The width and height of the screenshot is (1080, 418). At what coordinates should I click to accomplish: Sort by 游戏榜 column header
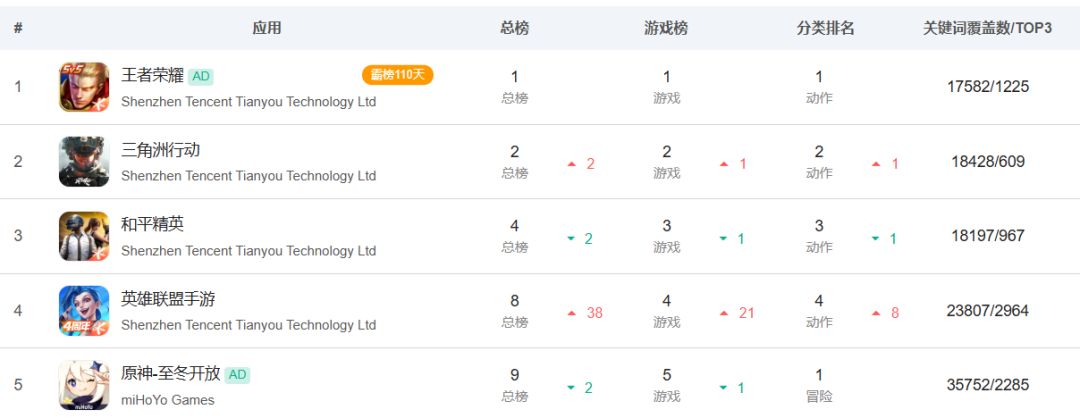pyautogui.click(x=666, y=28)
